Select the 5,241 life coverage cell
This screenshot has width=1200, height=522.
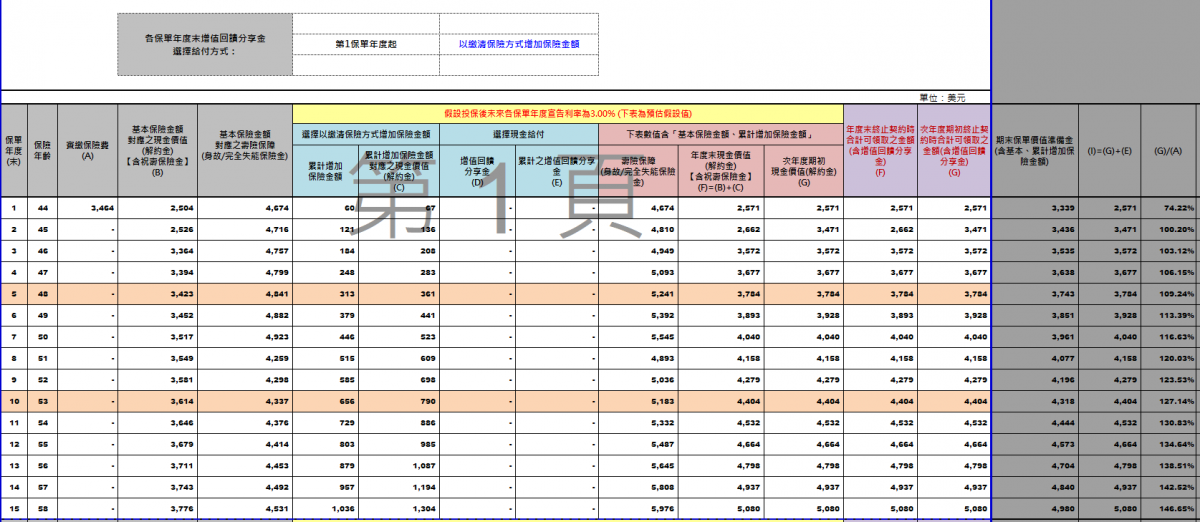point(639,294)
